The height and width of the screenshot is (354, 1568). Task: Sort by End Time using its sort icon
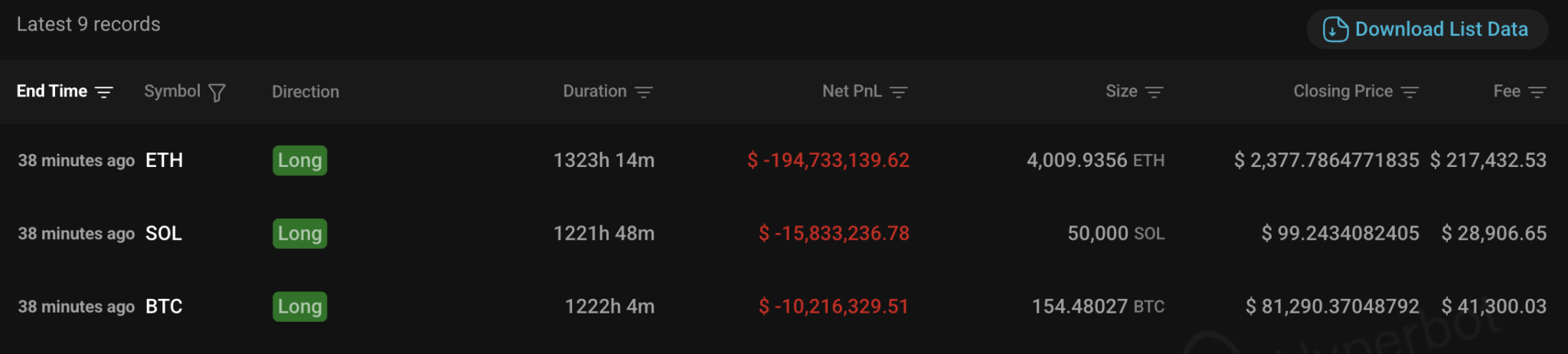click(104, 92)
